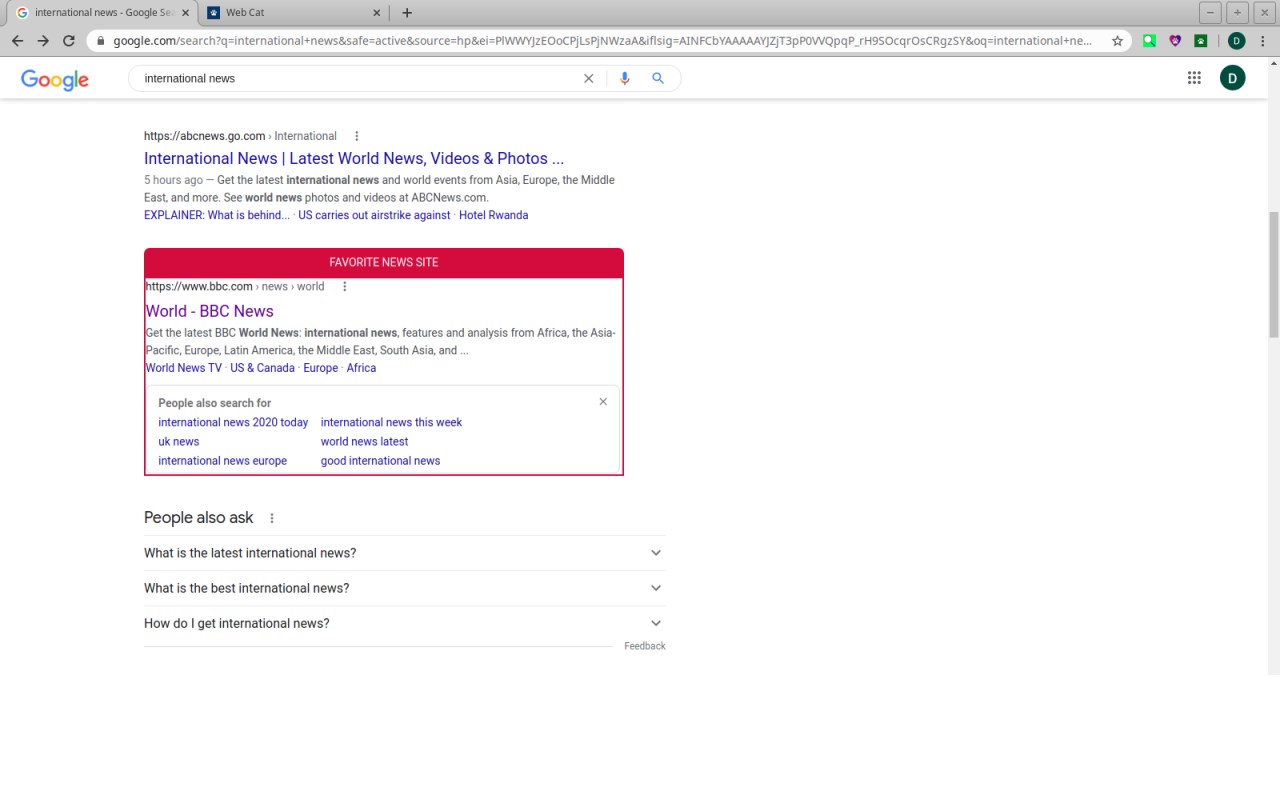Click the Feedback link
This screenshot has width=1280, height=800.
[645, 646]
